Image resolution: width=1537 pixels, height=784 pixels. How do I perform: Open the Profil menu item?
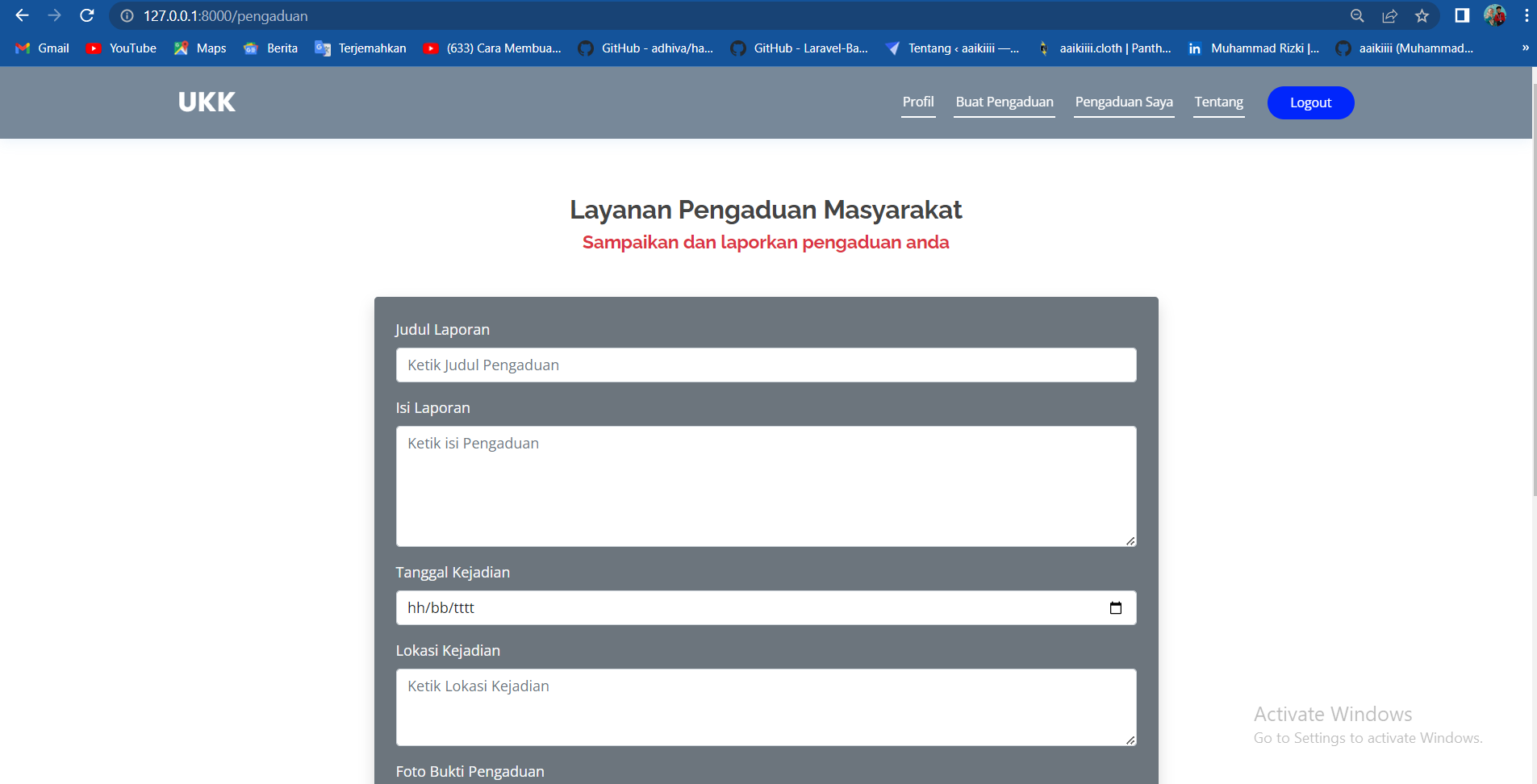click(x=918, y=102)
